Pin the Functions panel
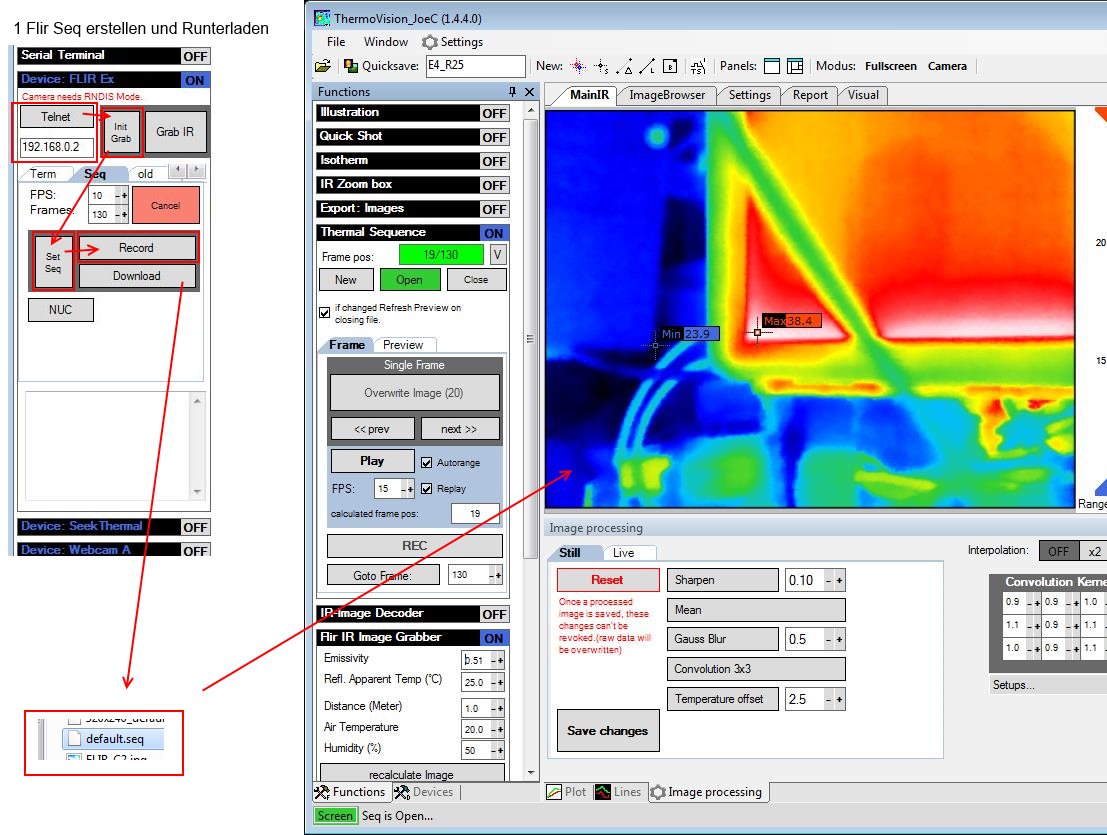The width and height of the screenshot is (1107, 835). click(x=513, y=92)
